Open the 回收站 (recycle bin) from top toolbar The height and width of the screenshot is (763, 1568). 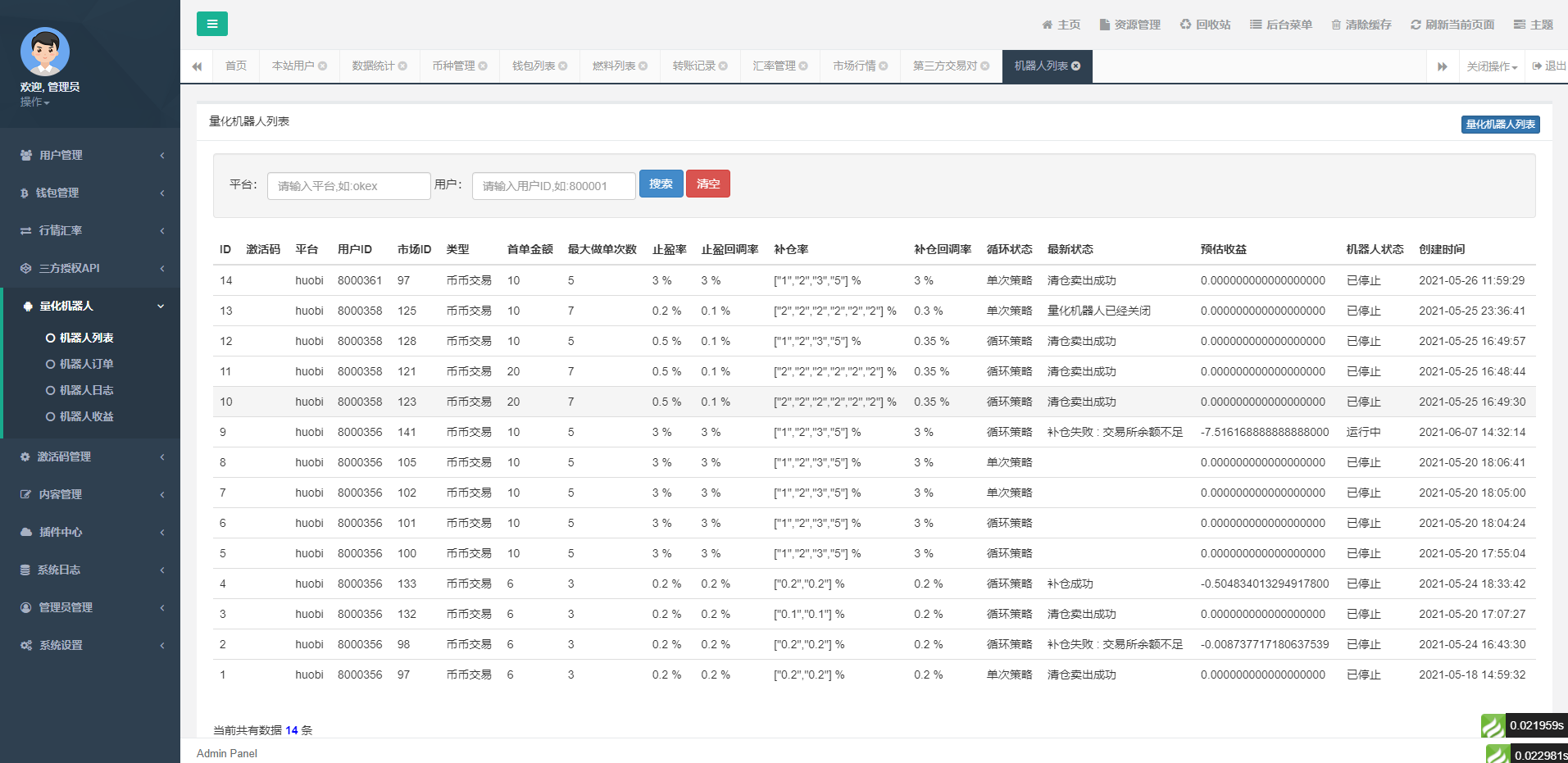[1205, 24]
